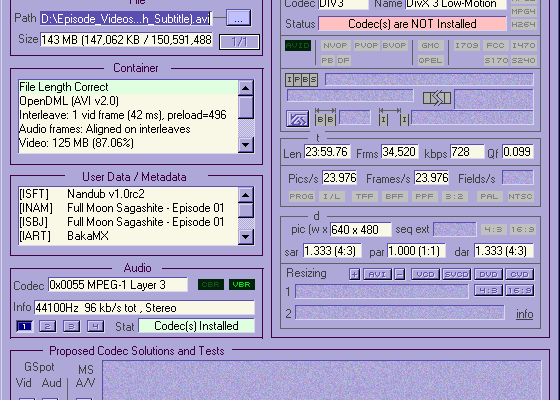Viewport: 560px width, 400px height.
Task: Select the File Length Correct row
Action: pos(128,87)
